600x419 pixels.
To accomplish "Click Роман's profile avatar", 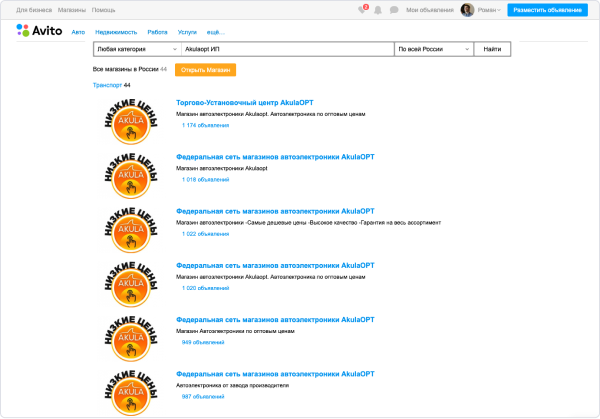I will pos(466,10).
